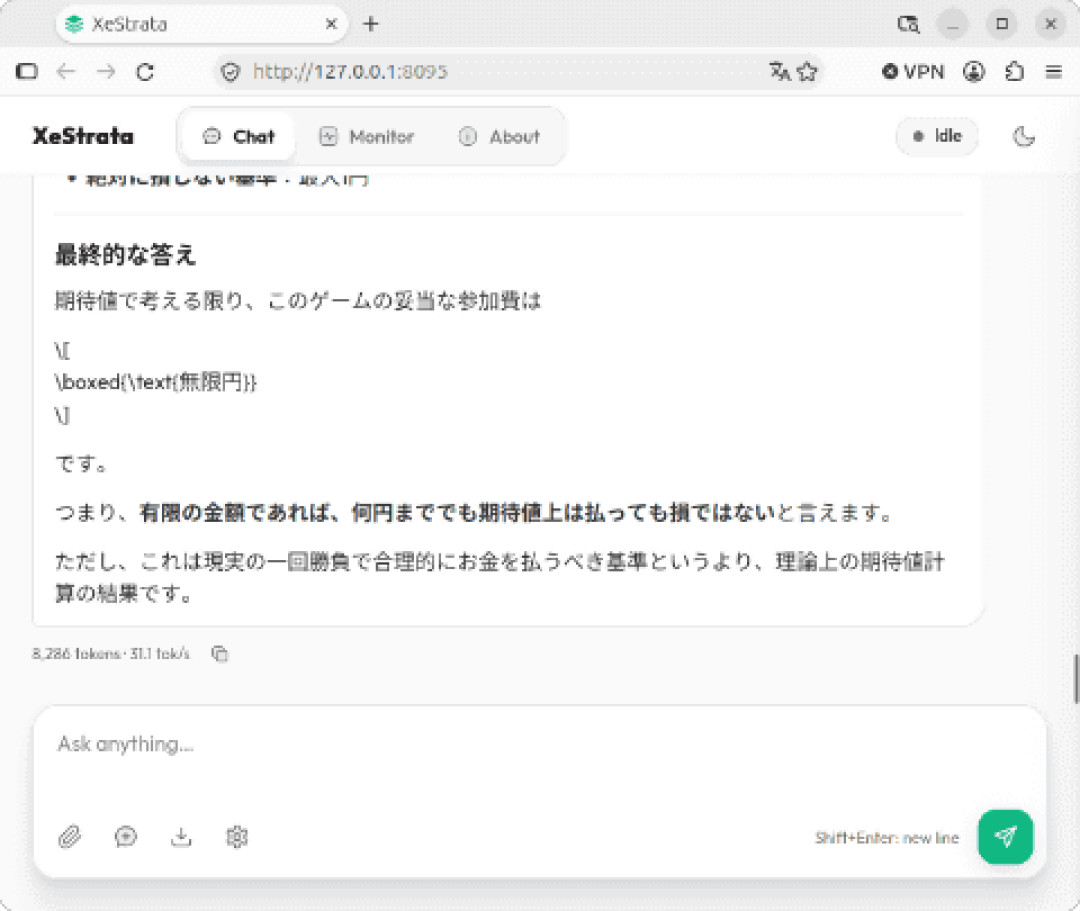Click the \boxed{\text{無限円}} formula line

[156, 382]
